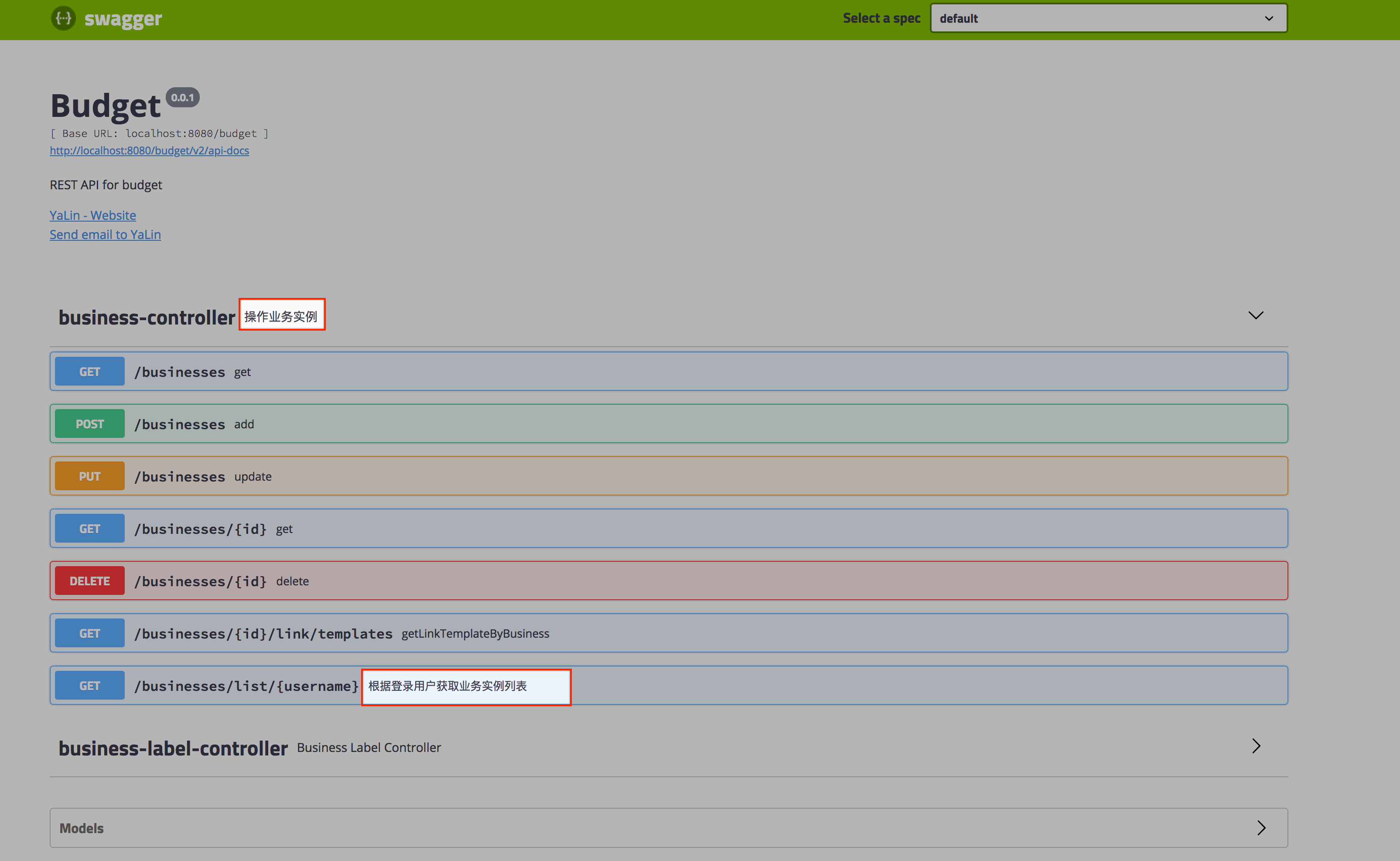Collapse the business-controller section arrow
Image resolution: width=1400 pixels, height=861 pixels.
click(x=1255, y=315)
